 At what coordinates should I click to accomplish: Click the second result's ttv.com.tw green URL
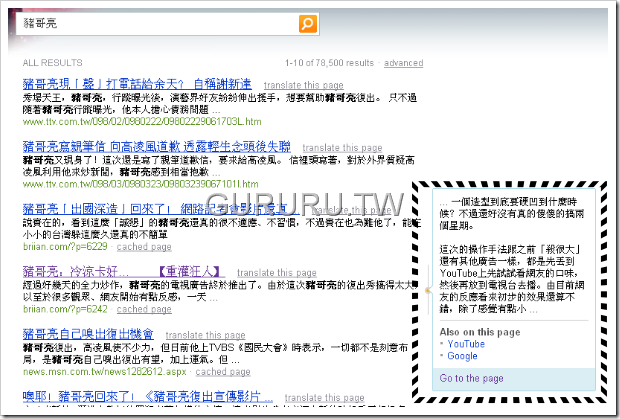(x=140, y=184)
